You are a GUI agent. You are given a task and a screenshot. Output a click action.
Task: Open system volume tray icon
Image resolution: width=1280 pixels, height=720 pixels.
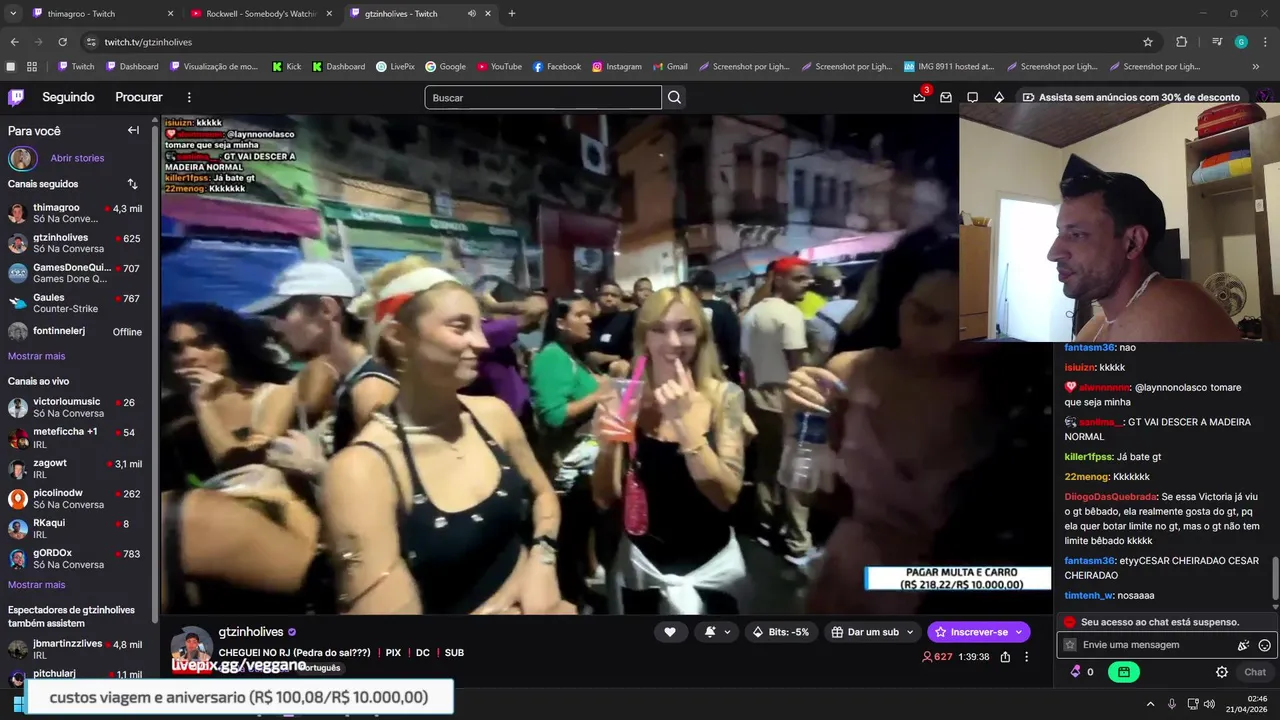1209,704
